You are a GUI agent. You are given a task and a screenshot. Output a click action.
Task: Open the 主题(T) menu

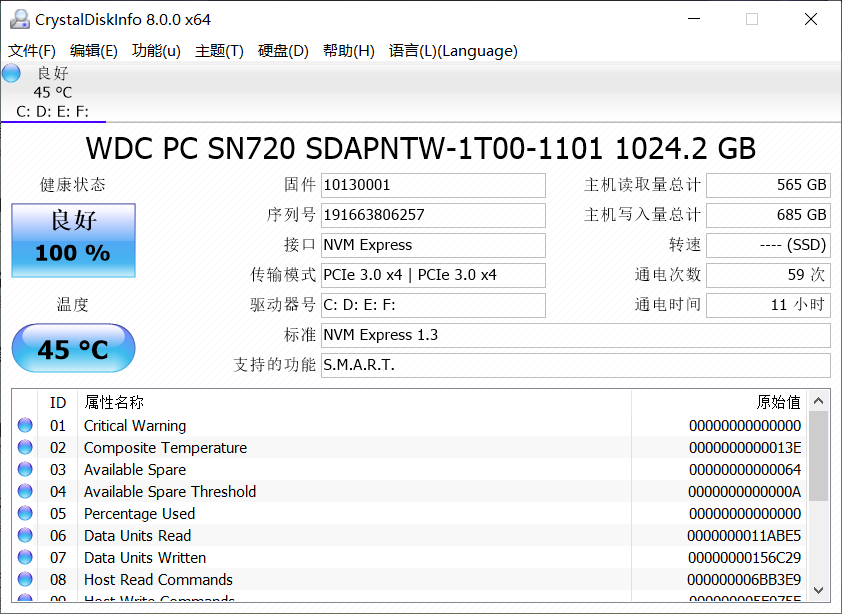219,51
